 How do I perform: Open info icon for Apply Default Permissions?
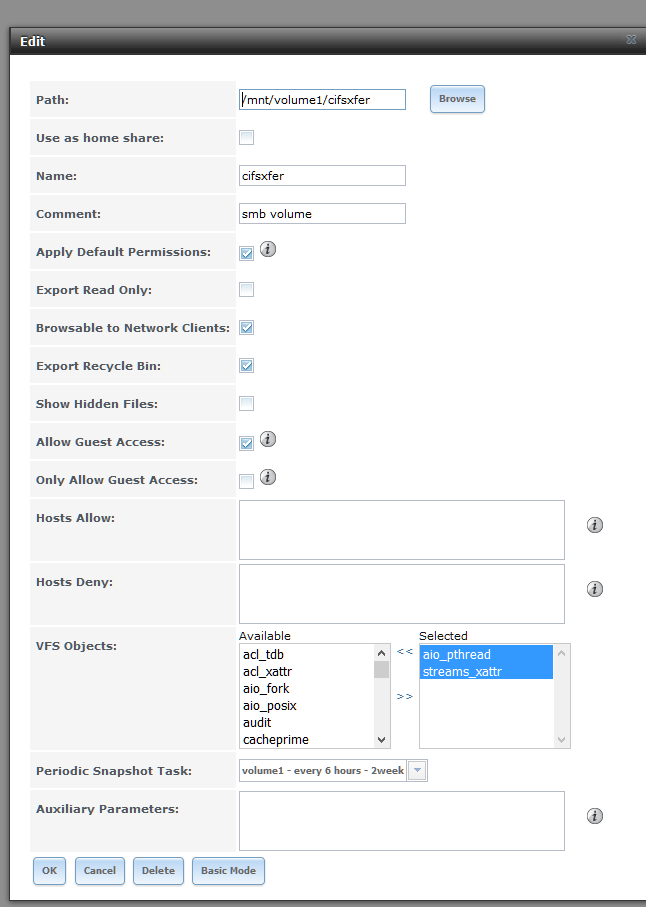coord(268,249)
